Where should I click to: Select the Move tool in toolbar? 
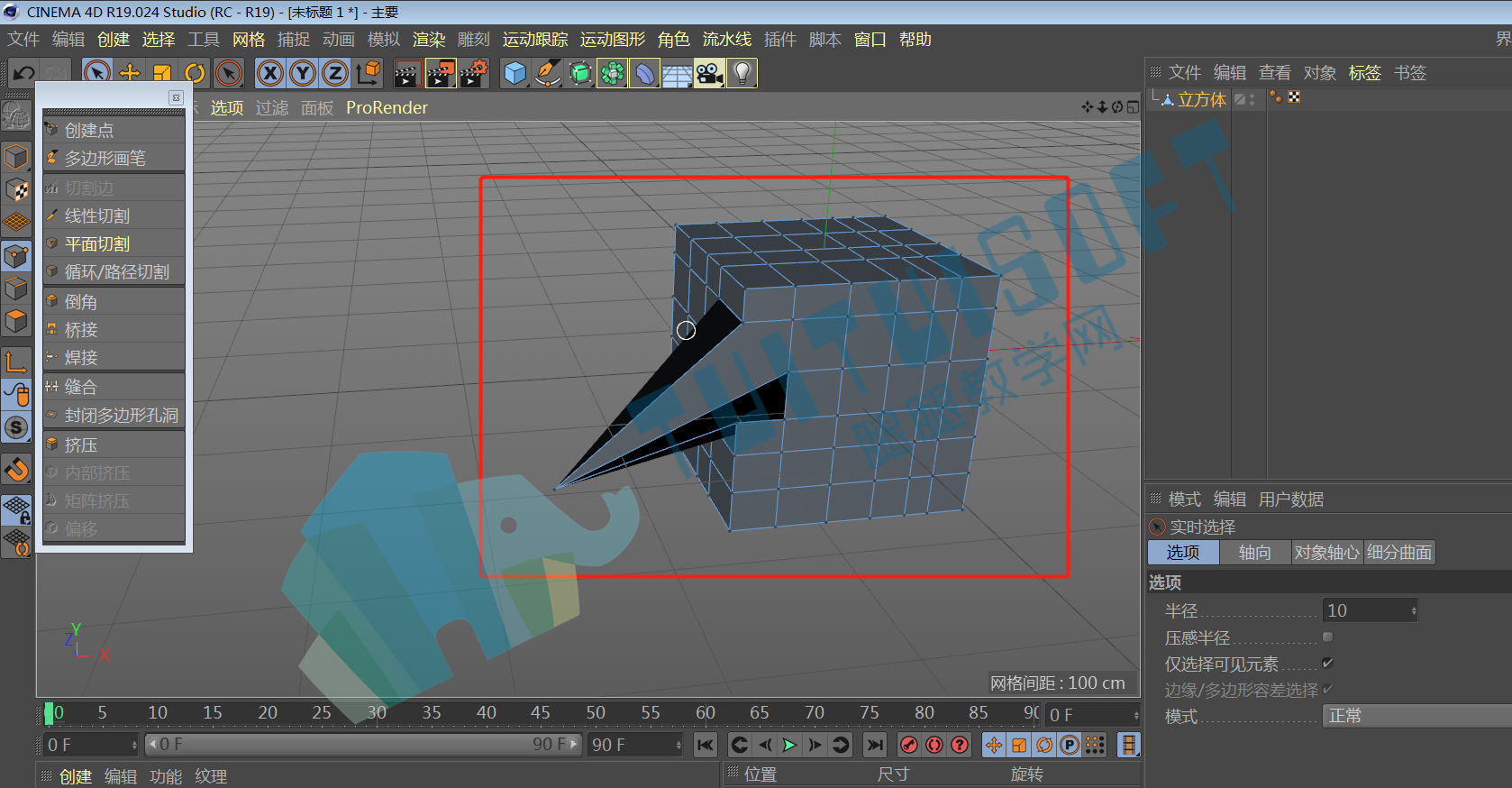coord(130,73)
